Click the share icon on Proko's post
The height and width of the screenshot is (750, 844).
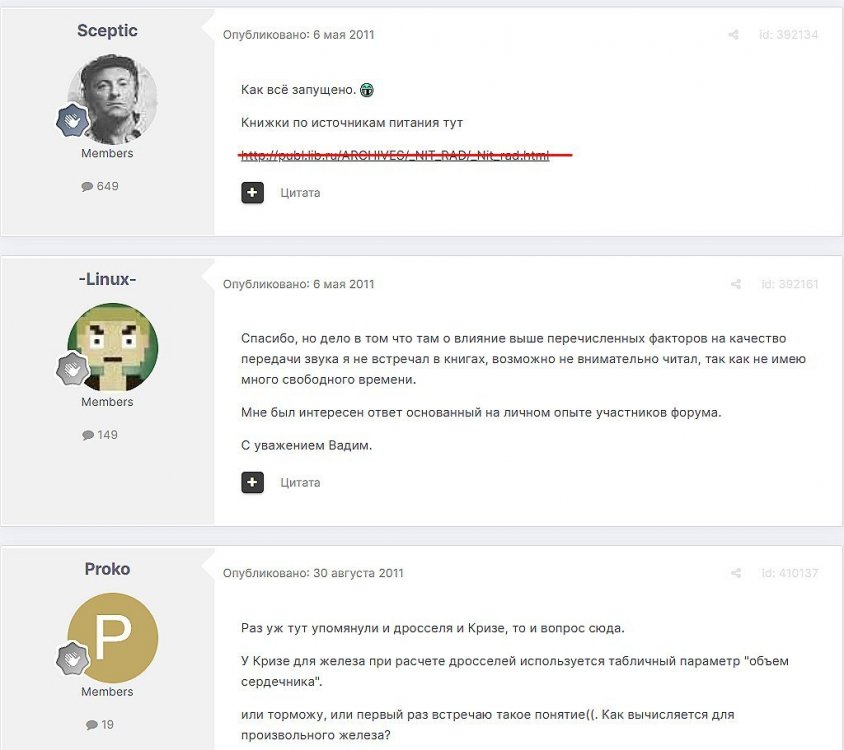point(736,573)
